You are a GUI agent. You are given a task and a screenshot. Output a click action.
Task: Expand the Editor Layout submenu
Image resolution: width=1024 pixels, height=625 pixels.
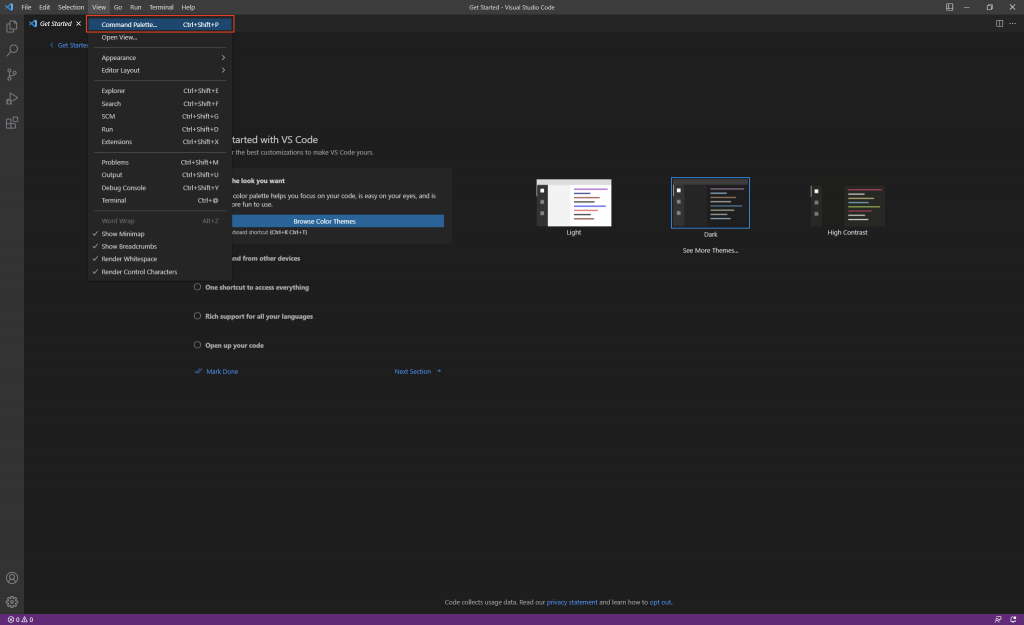click(160, 70)
